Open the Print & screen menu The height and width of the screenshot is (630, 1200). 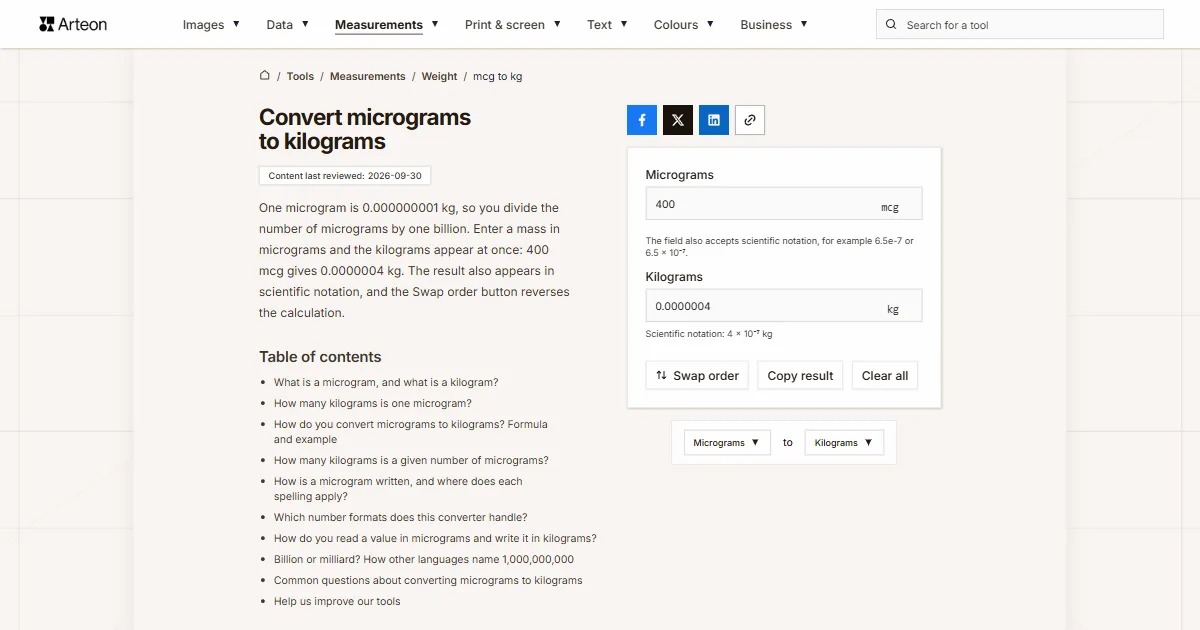point(513,25)
